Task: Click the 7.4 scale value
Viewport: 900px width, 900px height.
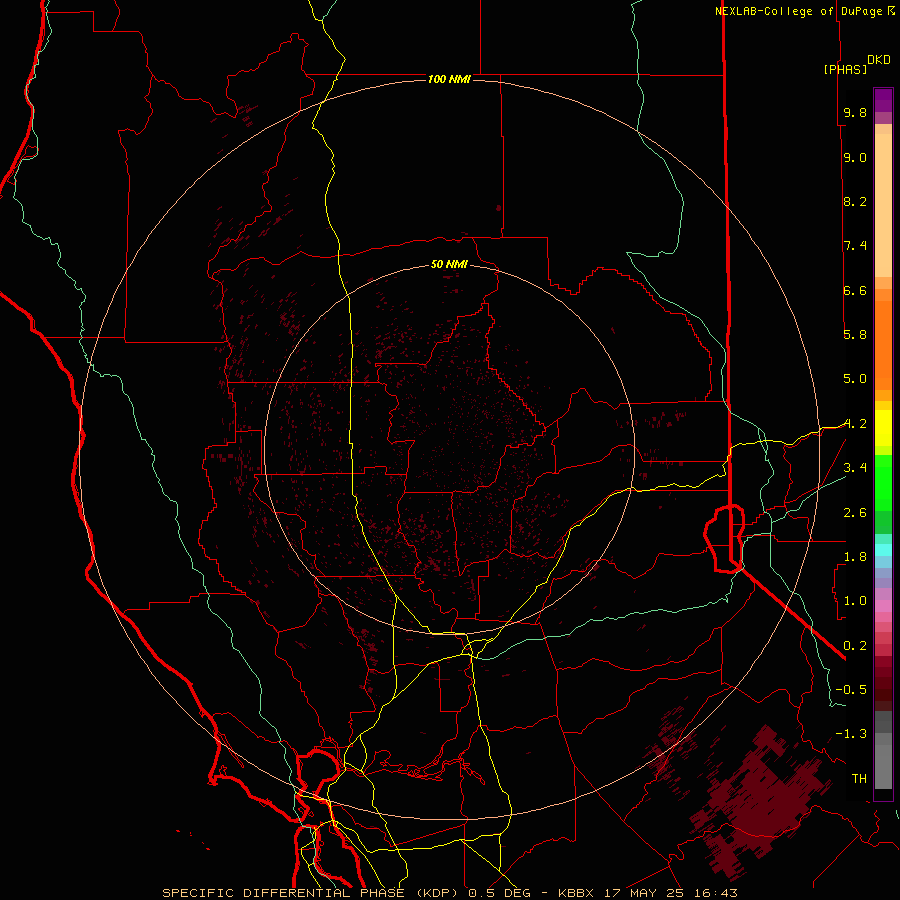Action: pos(855,246)
